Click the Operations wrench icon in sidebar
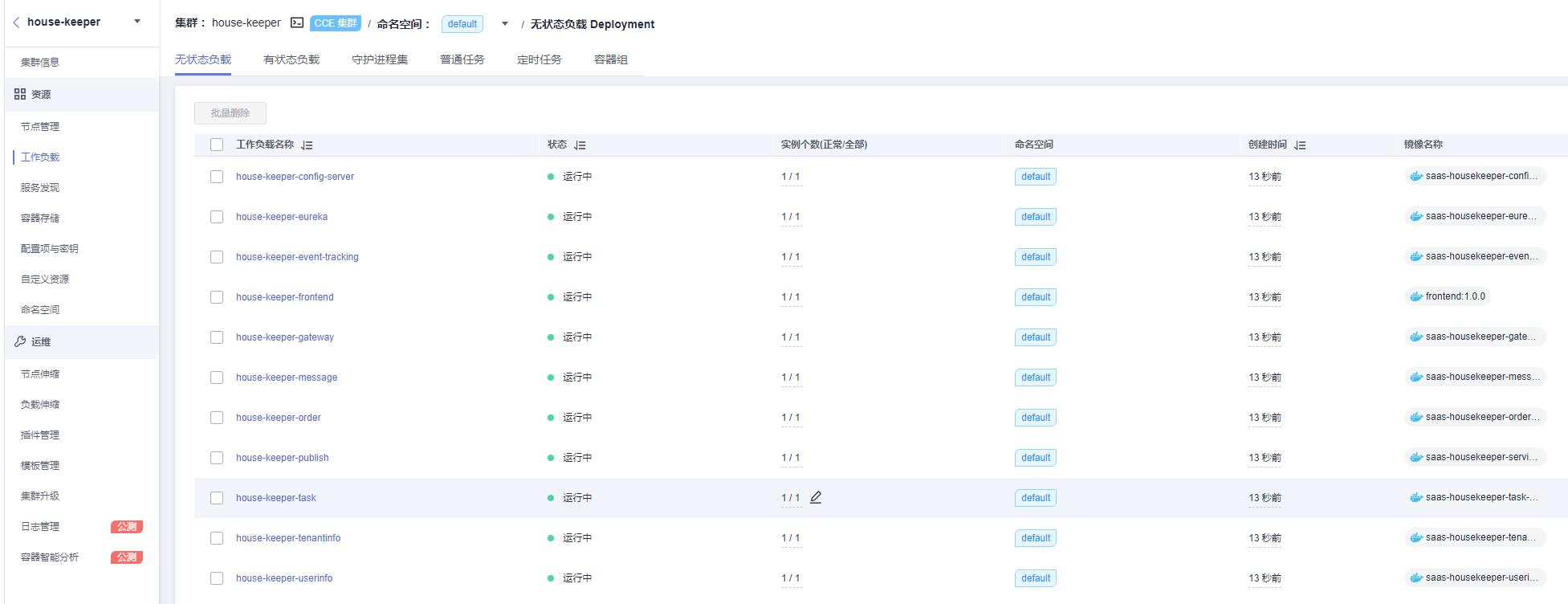 tap(20, 341)
